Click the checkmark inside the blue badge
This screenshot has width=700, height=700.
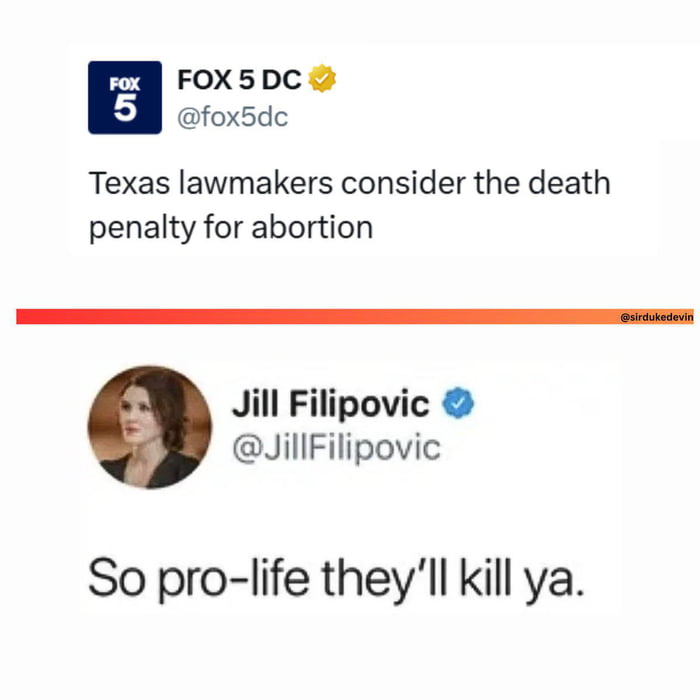pos(458,403)
